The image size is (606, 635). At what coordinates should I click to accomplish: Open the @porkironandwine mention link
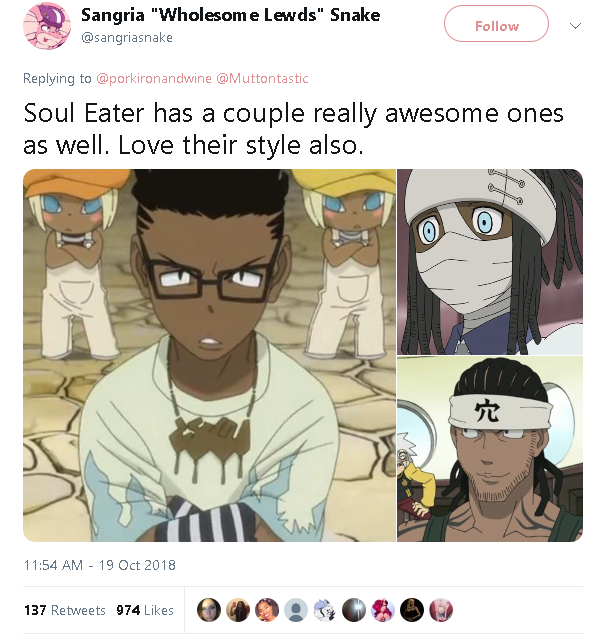tap(154, 78)
